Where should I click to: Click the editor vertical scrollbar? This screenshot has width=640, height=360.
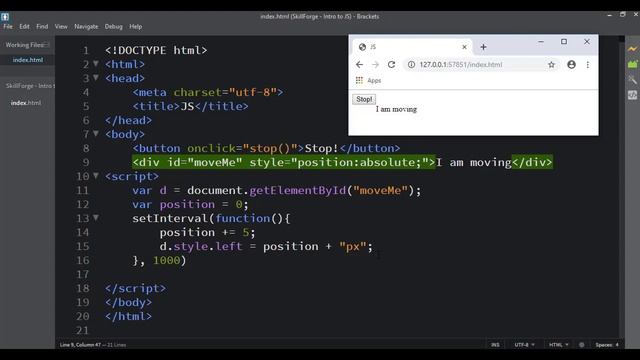621,188
